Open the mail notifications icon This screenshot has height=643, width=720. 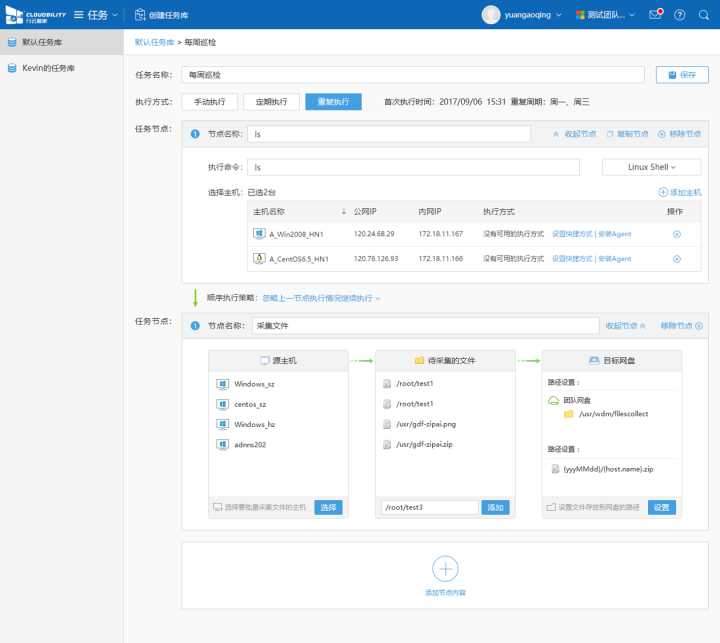(655, 15)
